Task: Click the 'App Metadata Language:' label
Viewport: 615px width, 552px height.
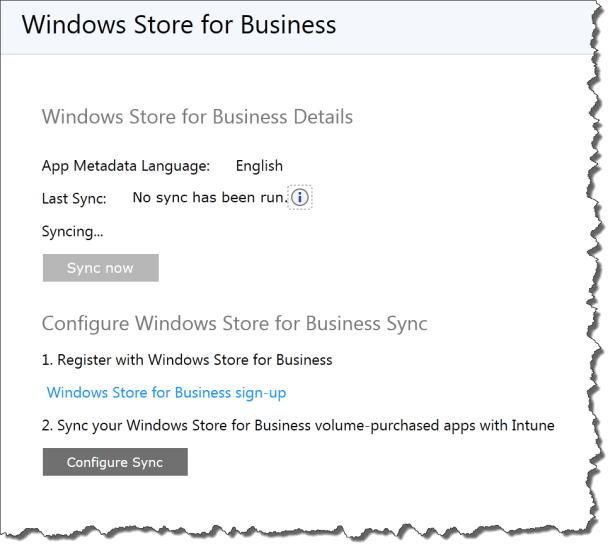Action: point(126,166)
